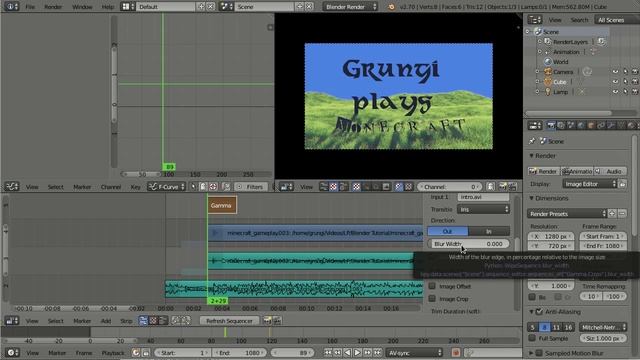Expand the Scene tree in outliner

(x=528, y=31)
